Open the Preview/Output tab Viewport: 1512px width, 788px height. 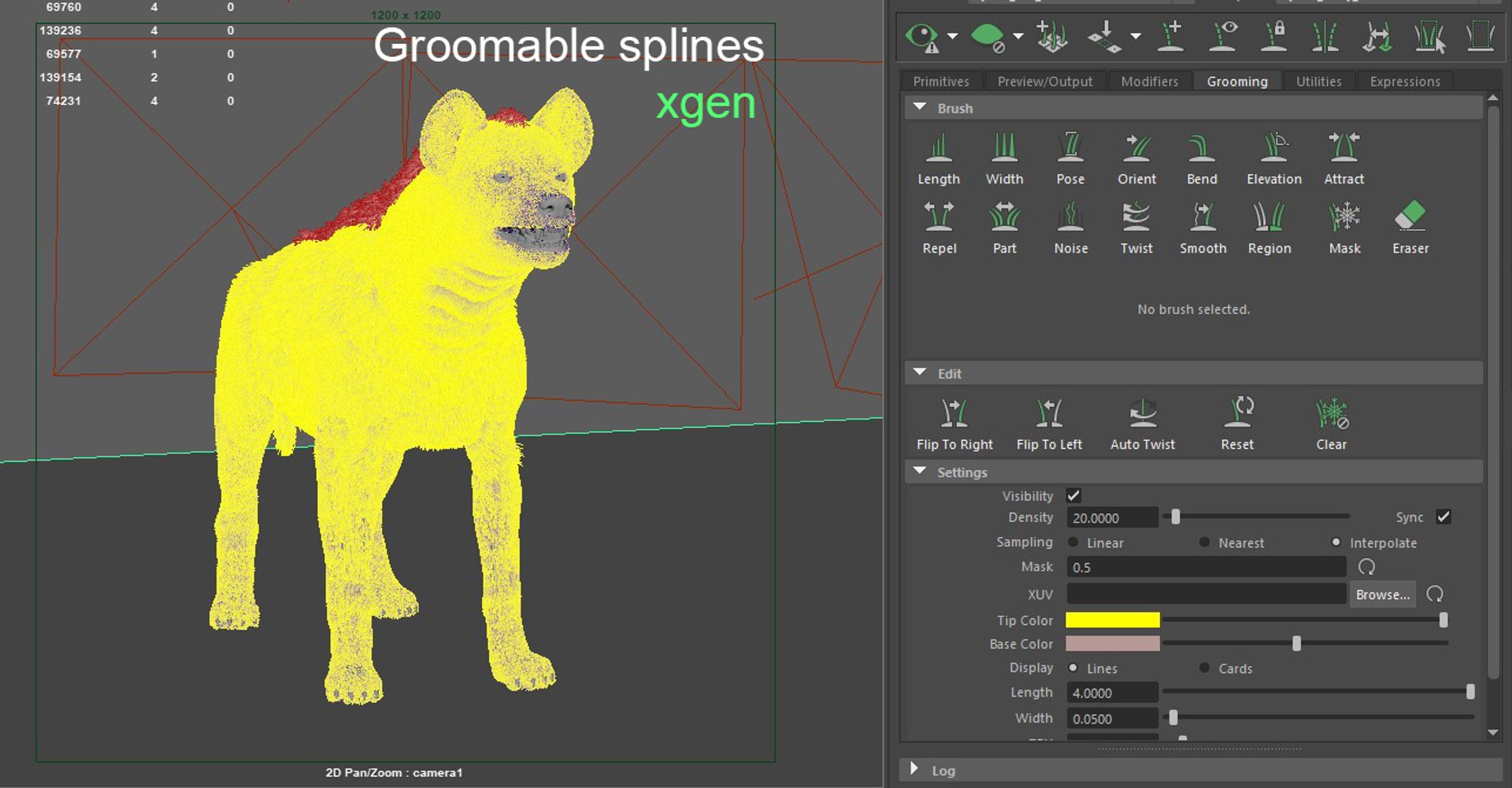click(x=1044, y=81)
